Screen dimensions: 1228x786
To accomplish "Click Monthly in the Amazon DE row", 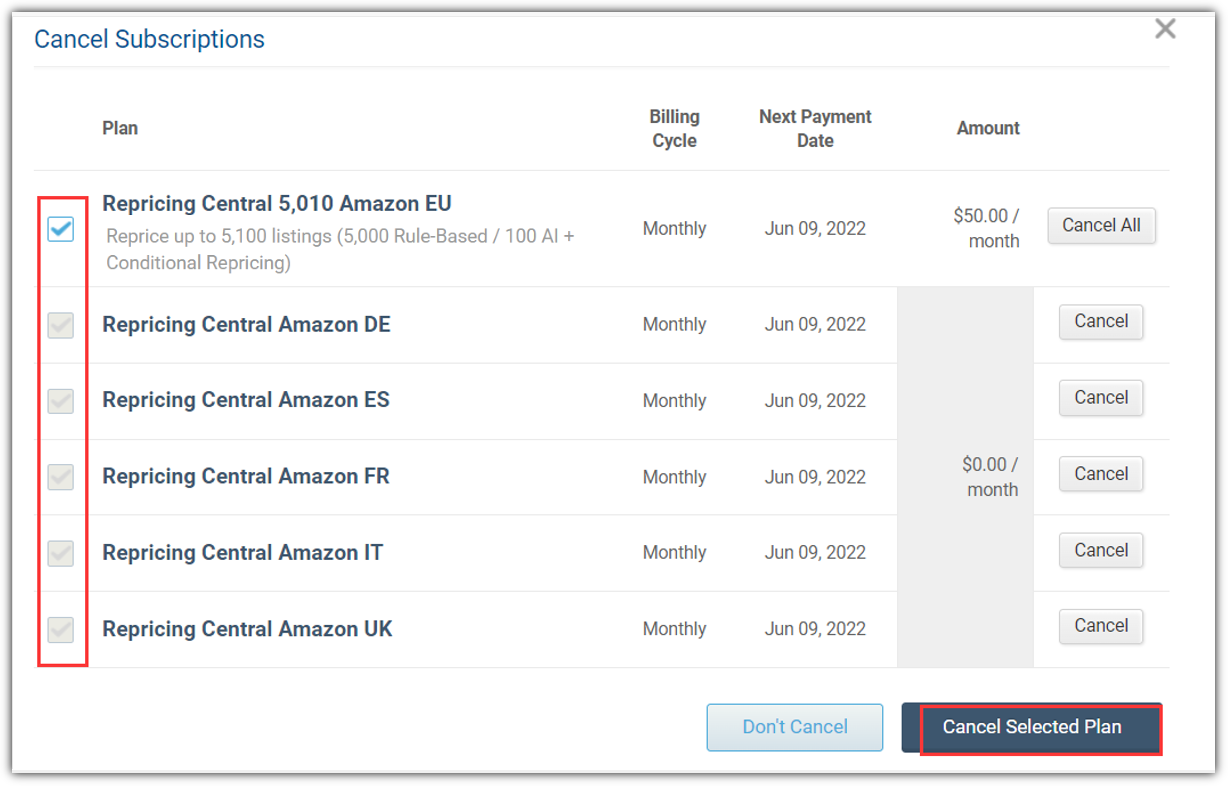I will click(674, 324).
